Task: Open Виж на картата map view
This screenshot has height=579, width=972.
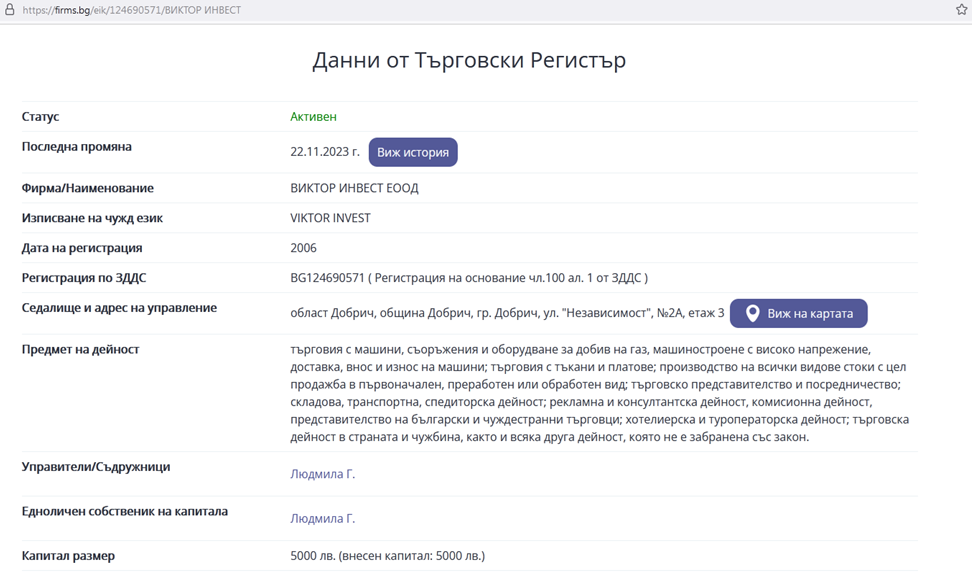Action: (x=798, y=313)
